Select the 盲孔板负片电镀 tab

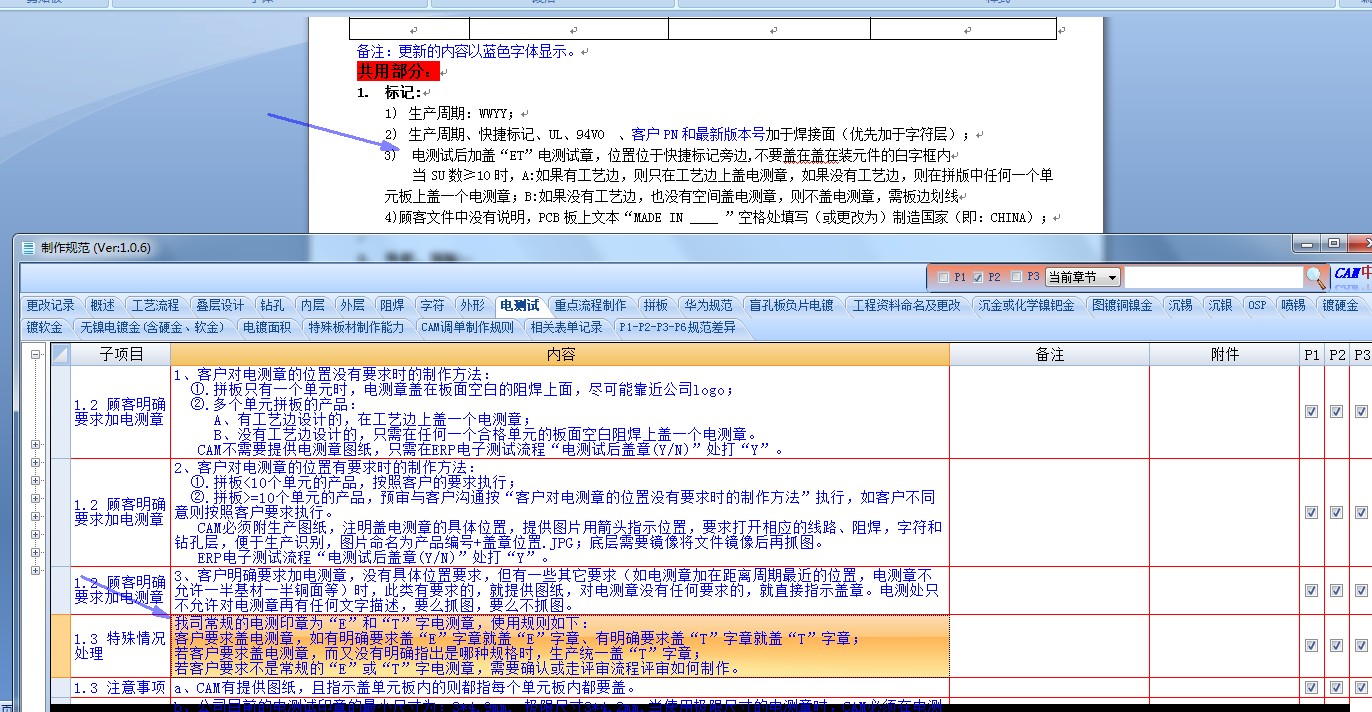[x=791, y=305]
